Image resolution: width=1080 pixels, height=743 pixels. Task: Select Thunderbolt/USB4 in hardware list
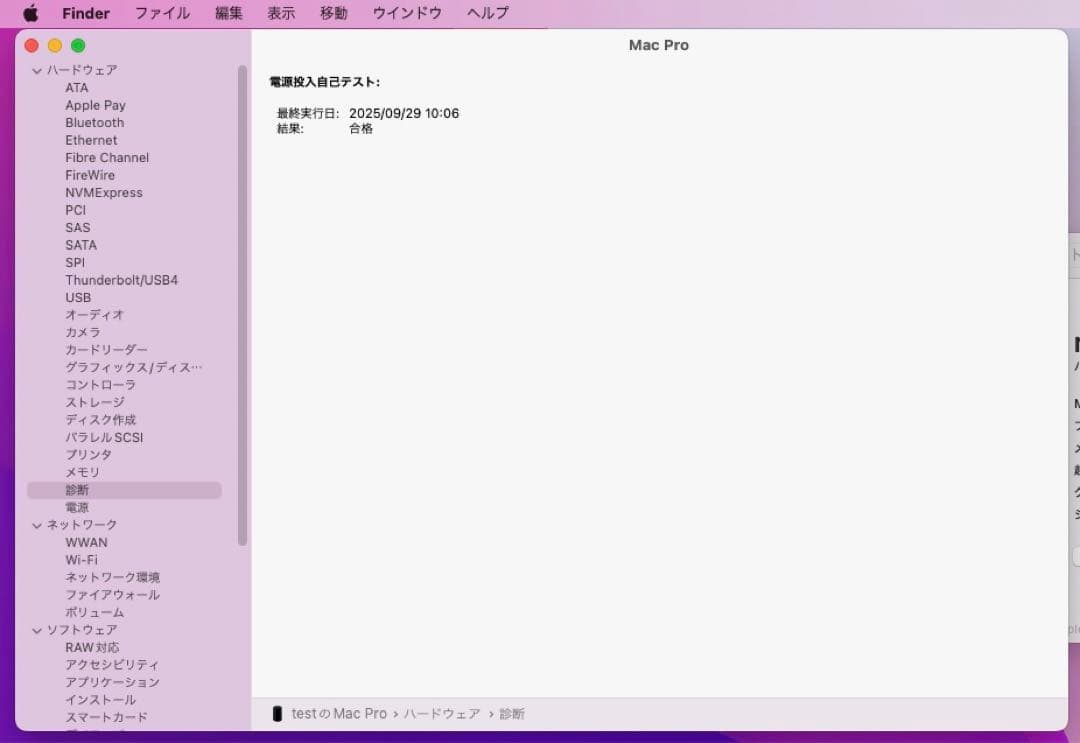[121, 280]
